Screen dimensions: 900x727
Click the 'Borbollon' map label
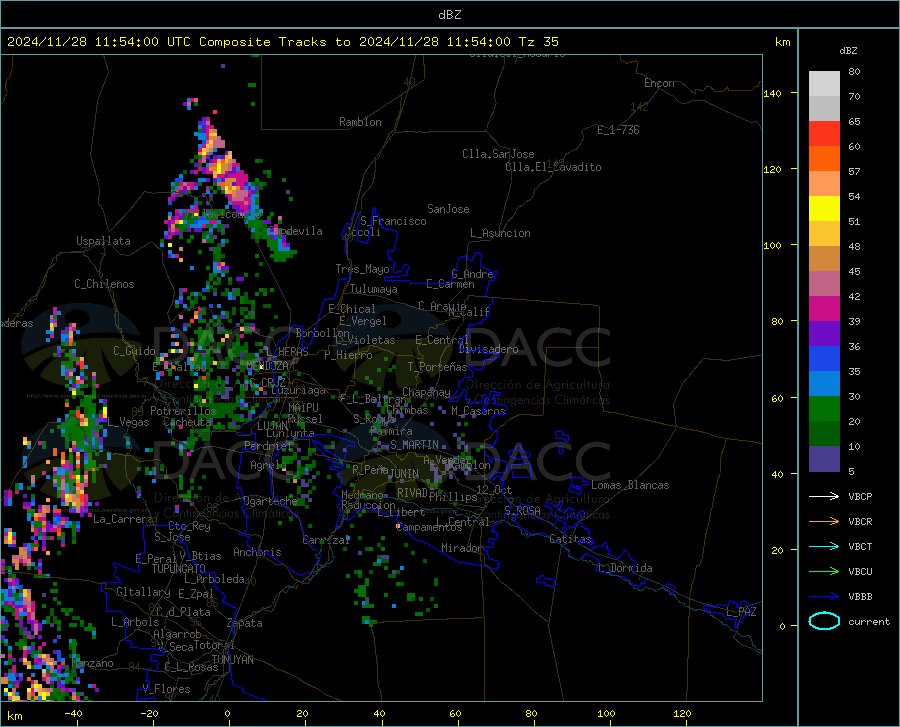[323, 333]
